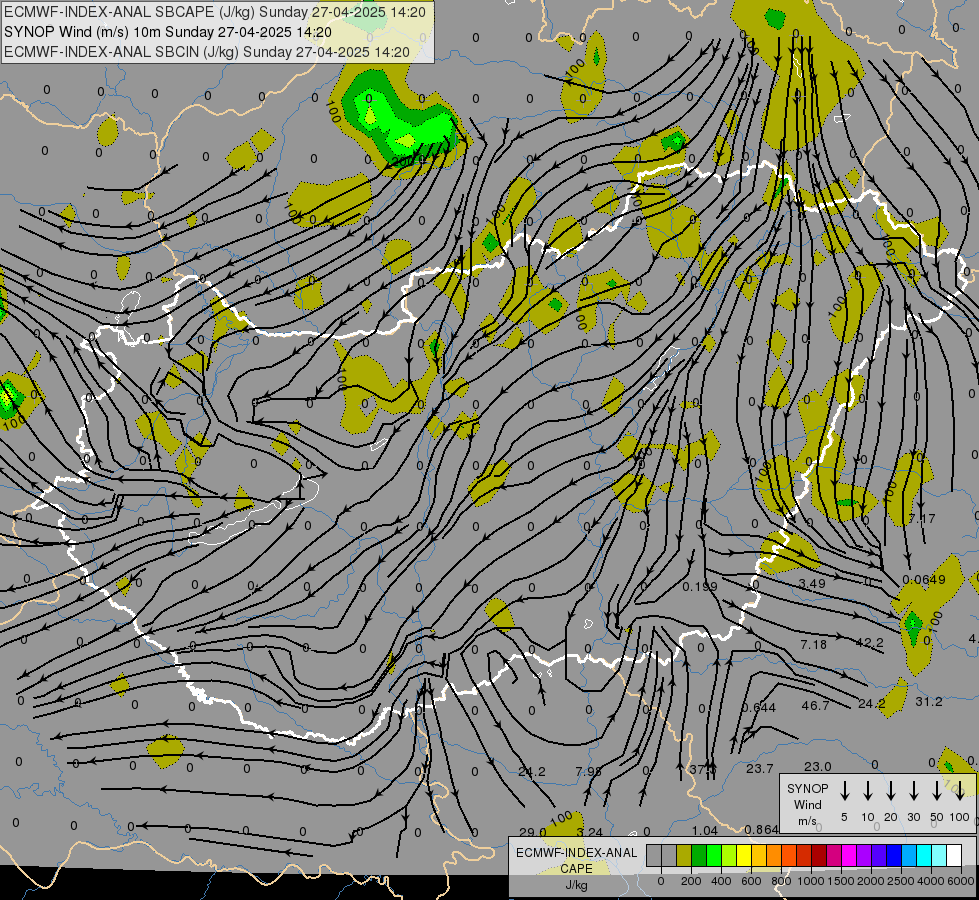The image size is (979, 900).
Task: Click the '7.95' value on the map
Action: [588, 771]
